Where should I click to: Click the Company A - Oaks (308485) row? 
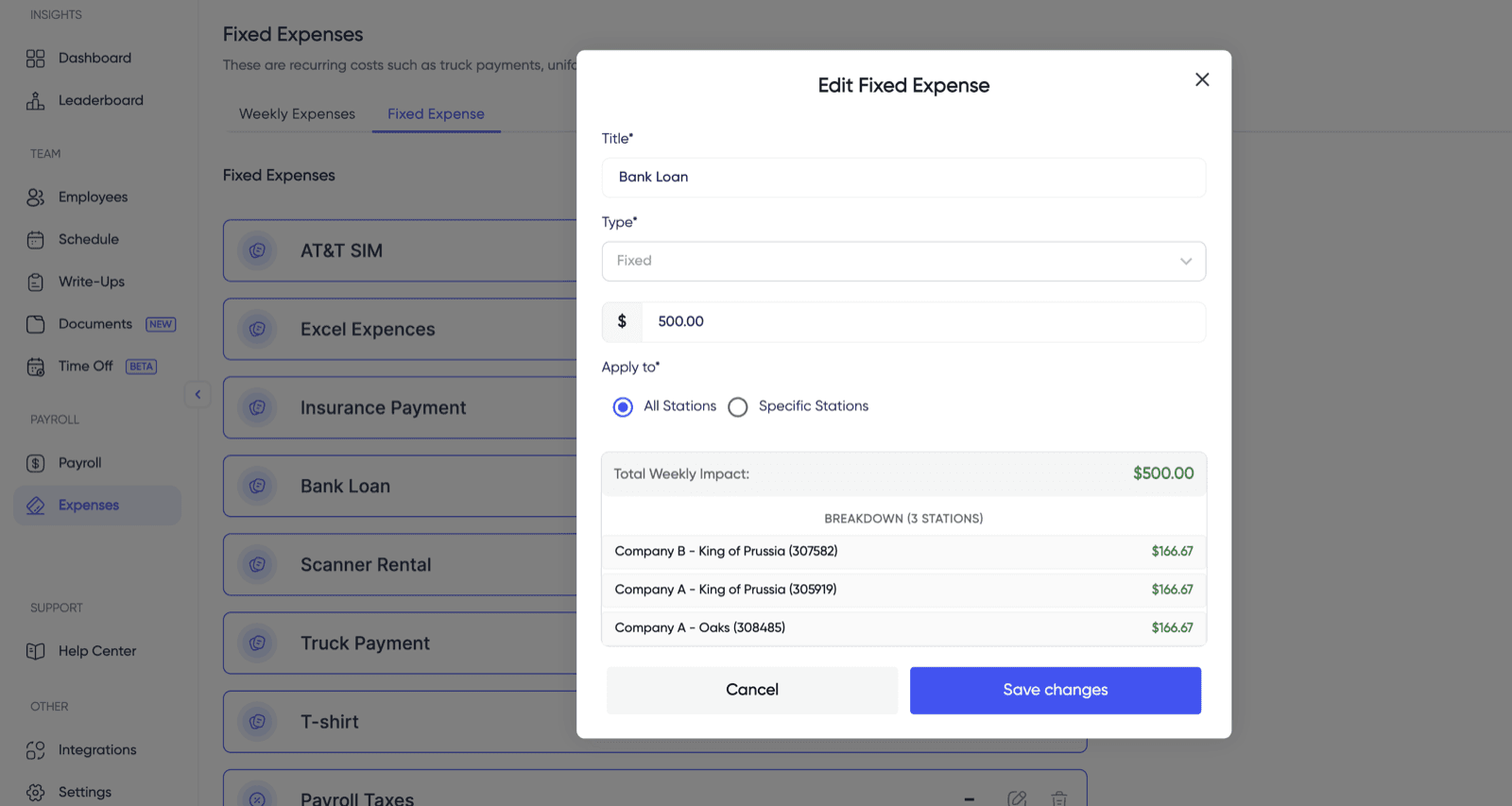tap(903, 628)
